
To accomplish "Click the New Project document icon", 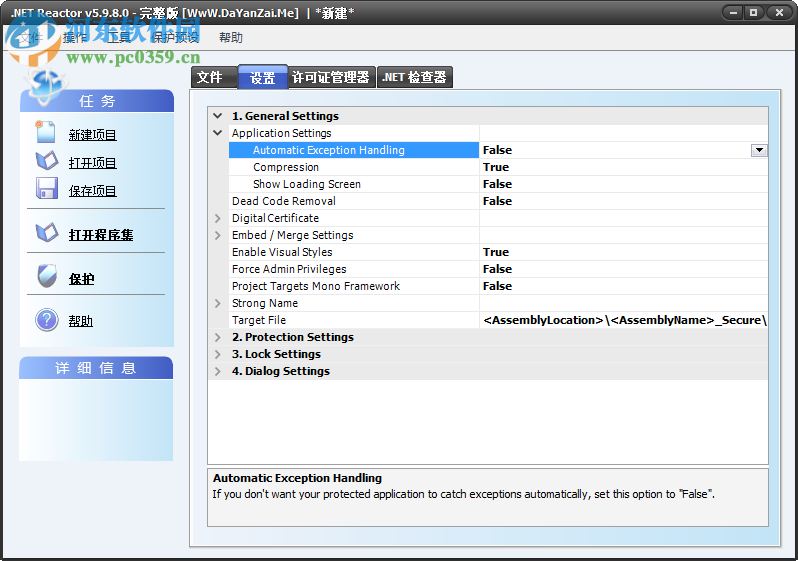I will (x=45, y=132).
